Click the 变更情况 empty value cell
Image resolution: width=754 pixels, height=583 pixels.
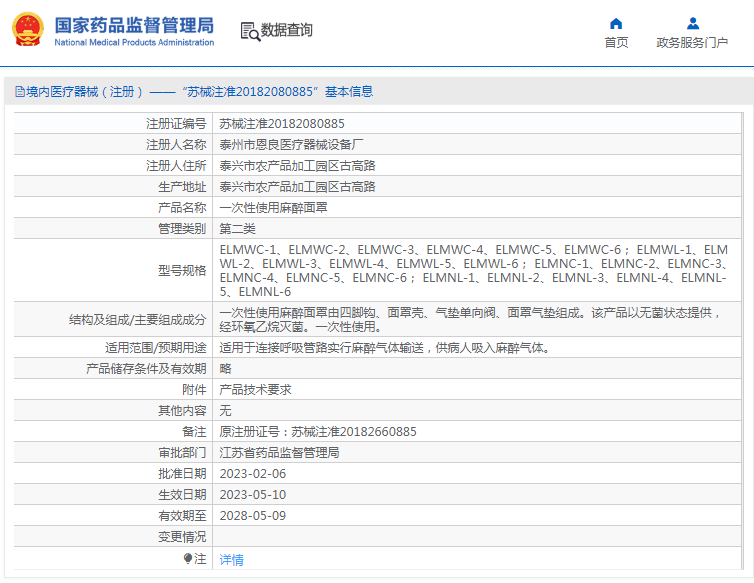pos(477,536)
